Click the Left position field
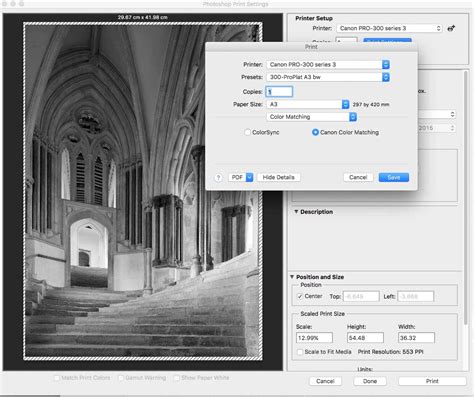The width and height of the screenshot is (474, 397). coord(415,296)
